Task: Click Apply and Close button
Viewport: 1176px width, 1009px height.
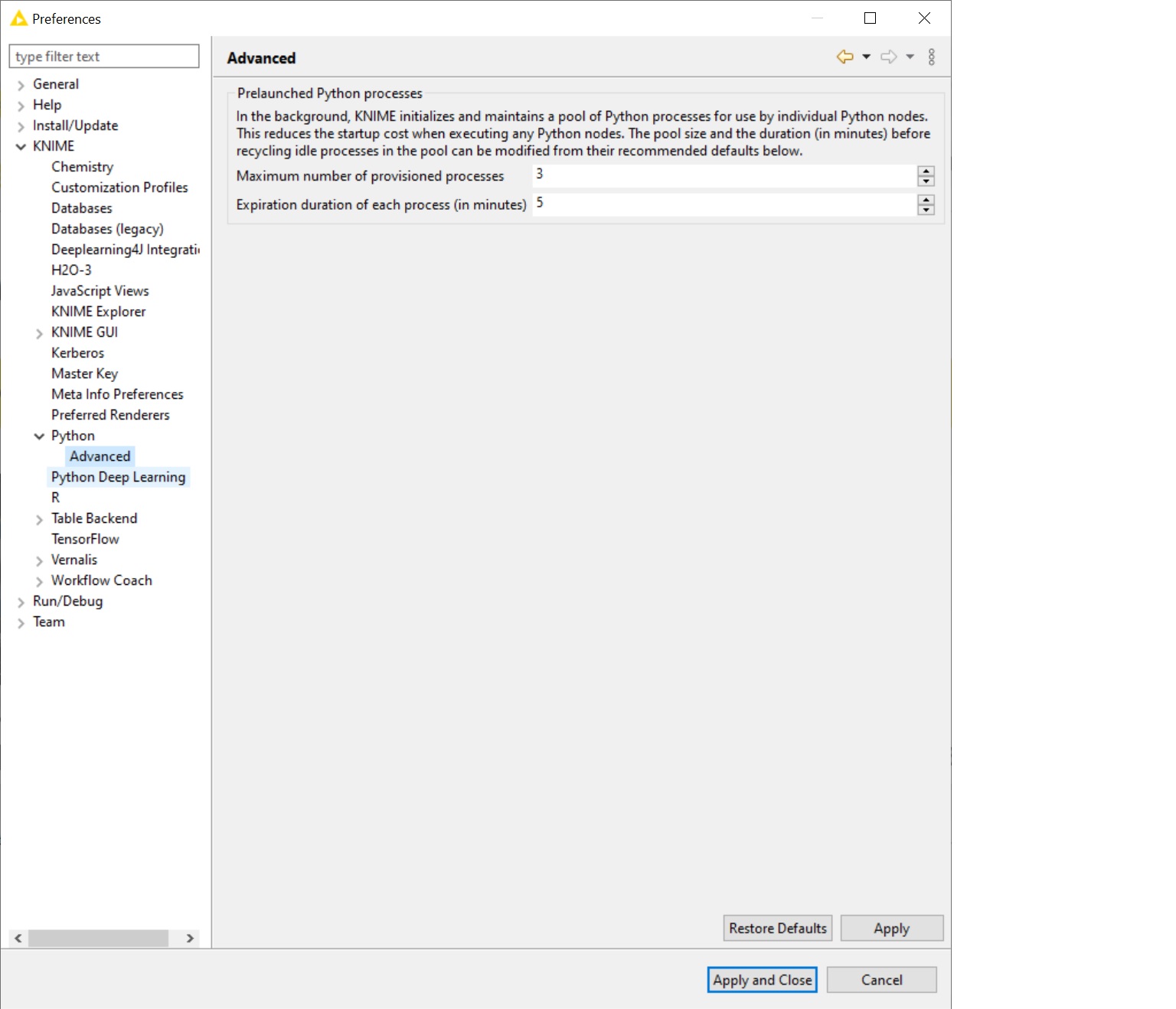Action: [x=762, y=980]
